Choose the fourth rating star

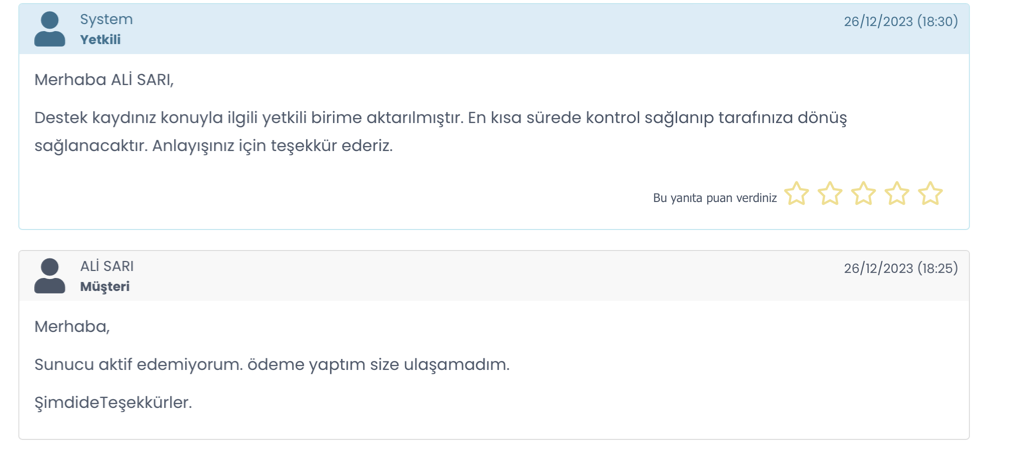pyautogui.click(x=897, y=193)
